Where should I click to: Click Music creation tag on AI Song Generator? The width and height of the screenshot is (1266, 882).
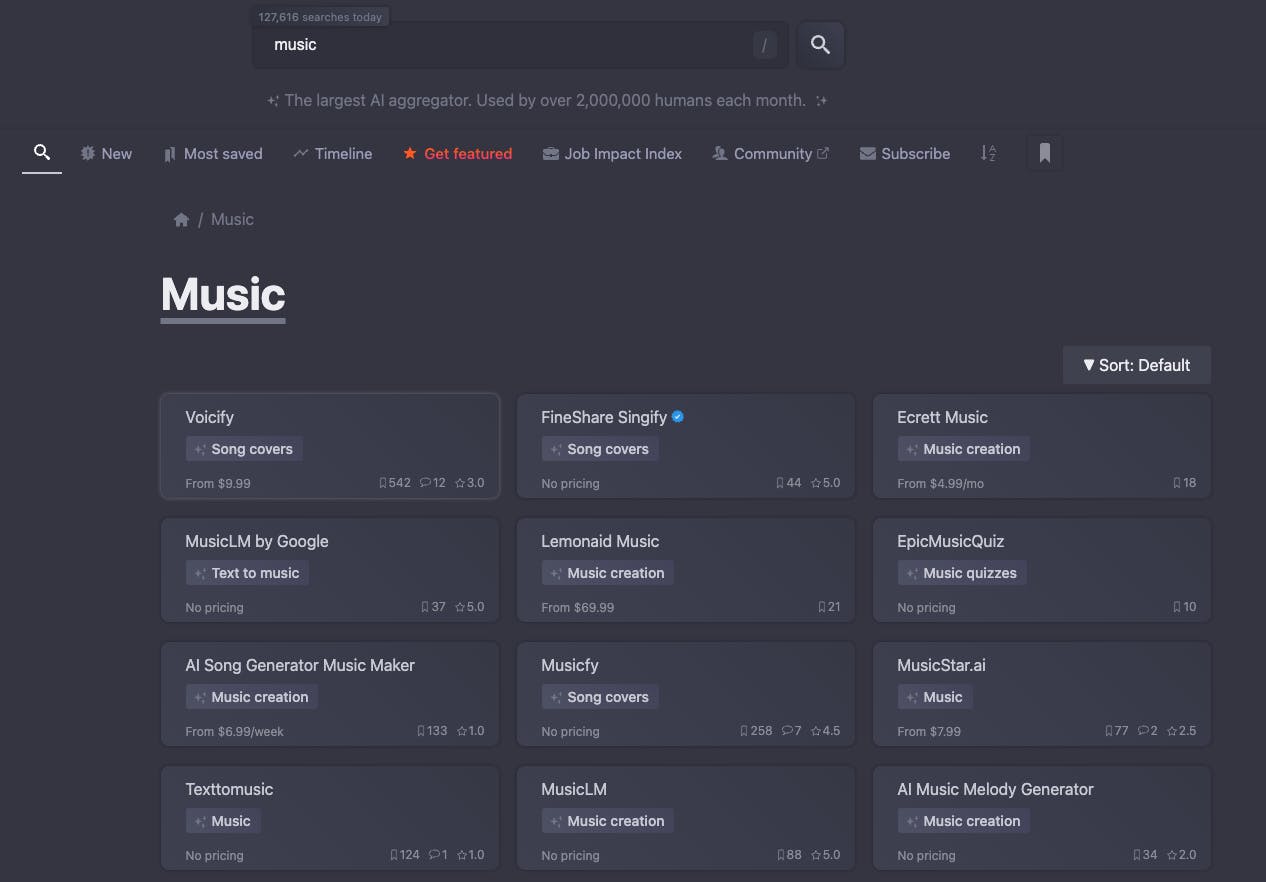[x=252, y=697]
